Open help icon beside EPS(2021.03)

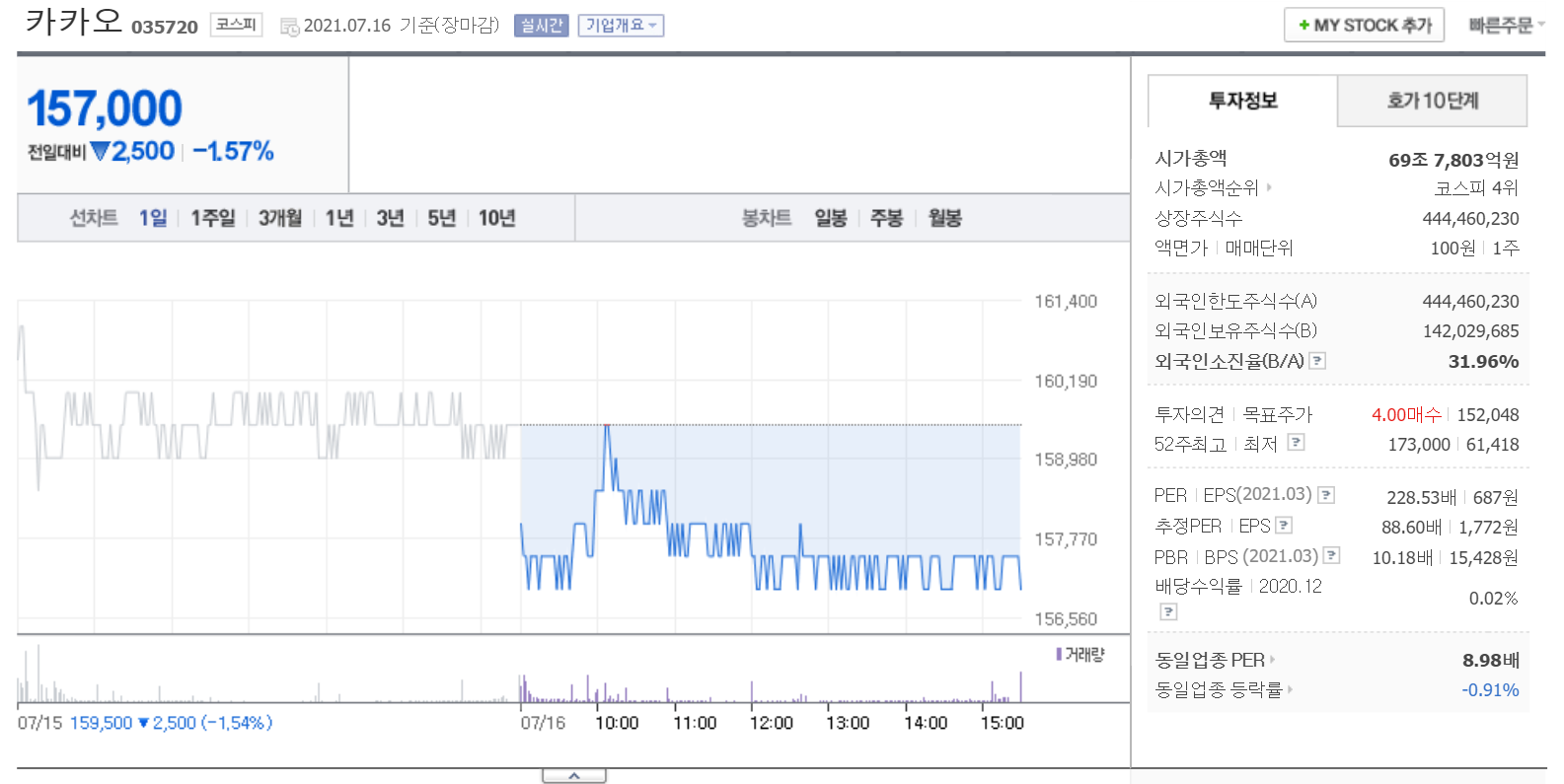coord(1327,495)
